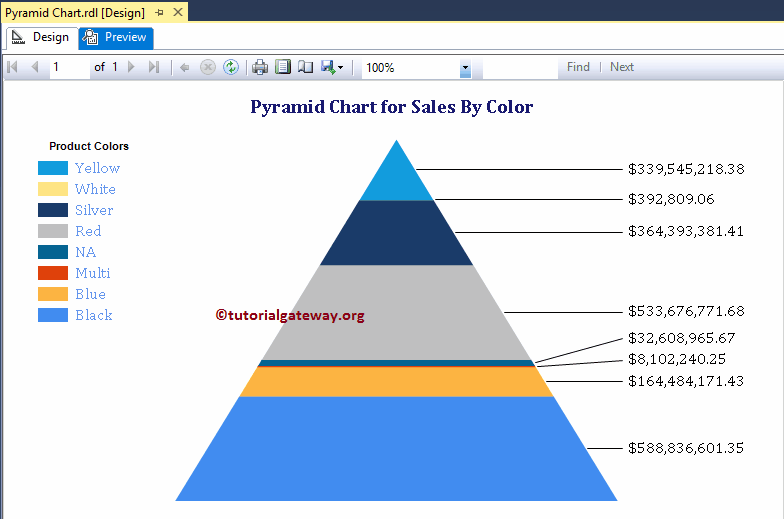
Task: Click the $364,393,381.41 data label
Action: coord(686,232)
